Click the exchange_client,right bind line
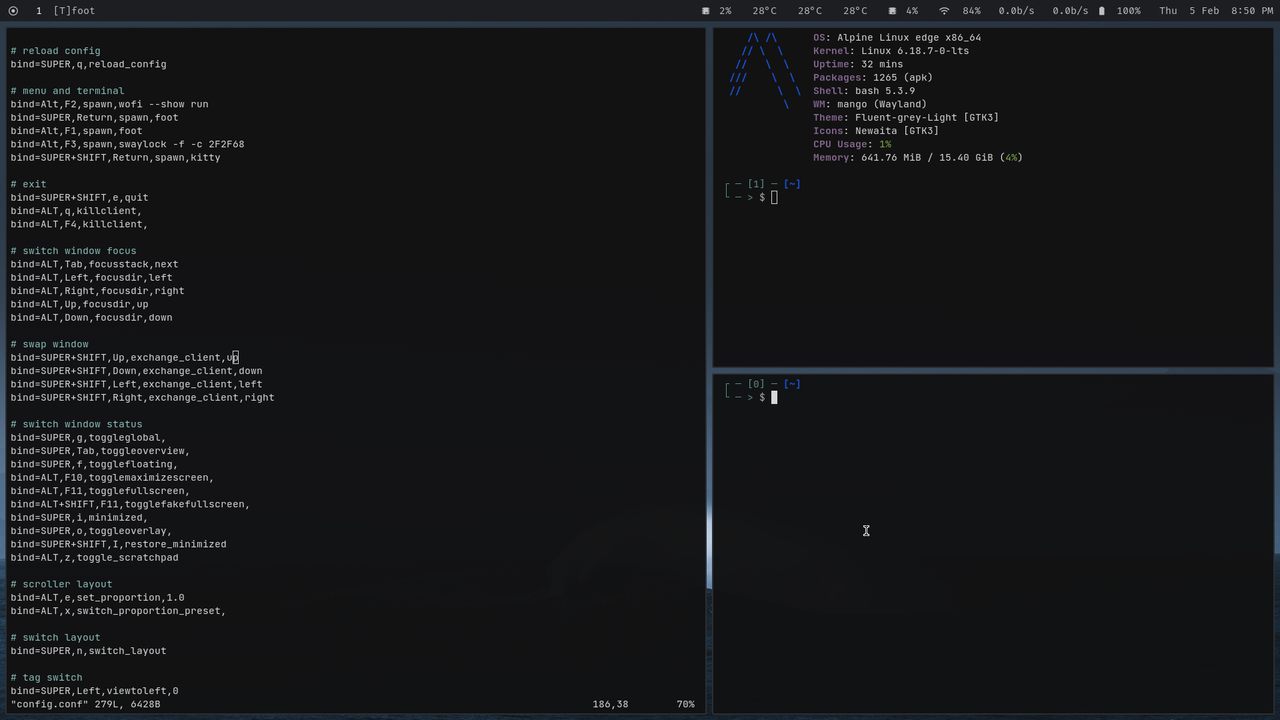Viewport: 1280px width, 720px height. click(x=143, y=397)
